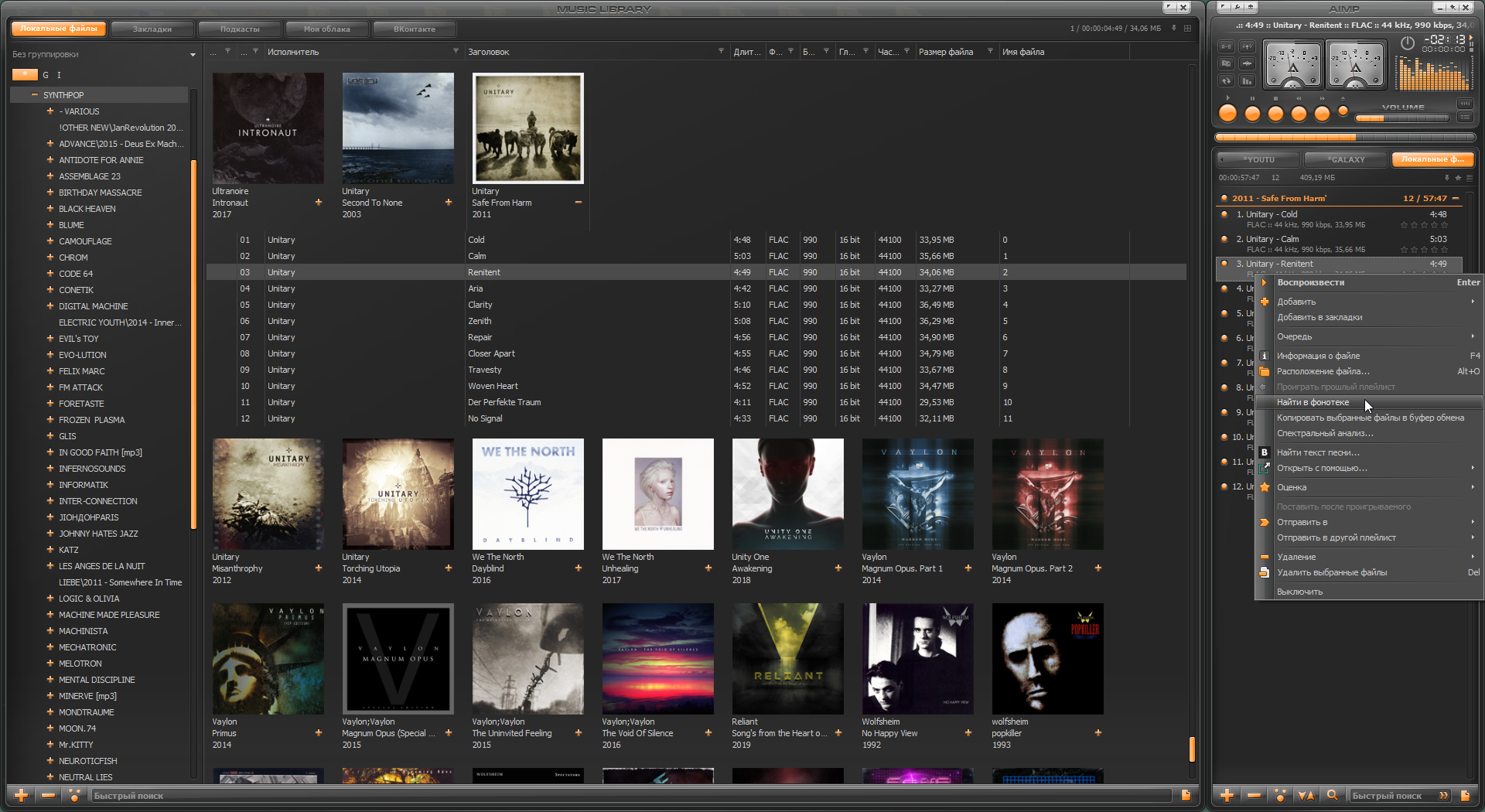The image size is (1485, 812).
Task: Open 'Информация о файле' menu entry
Action: click(x=1369, y=356)
